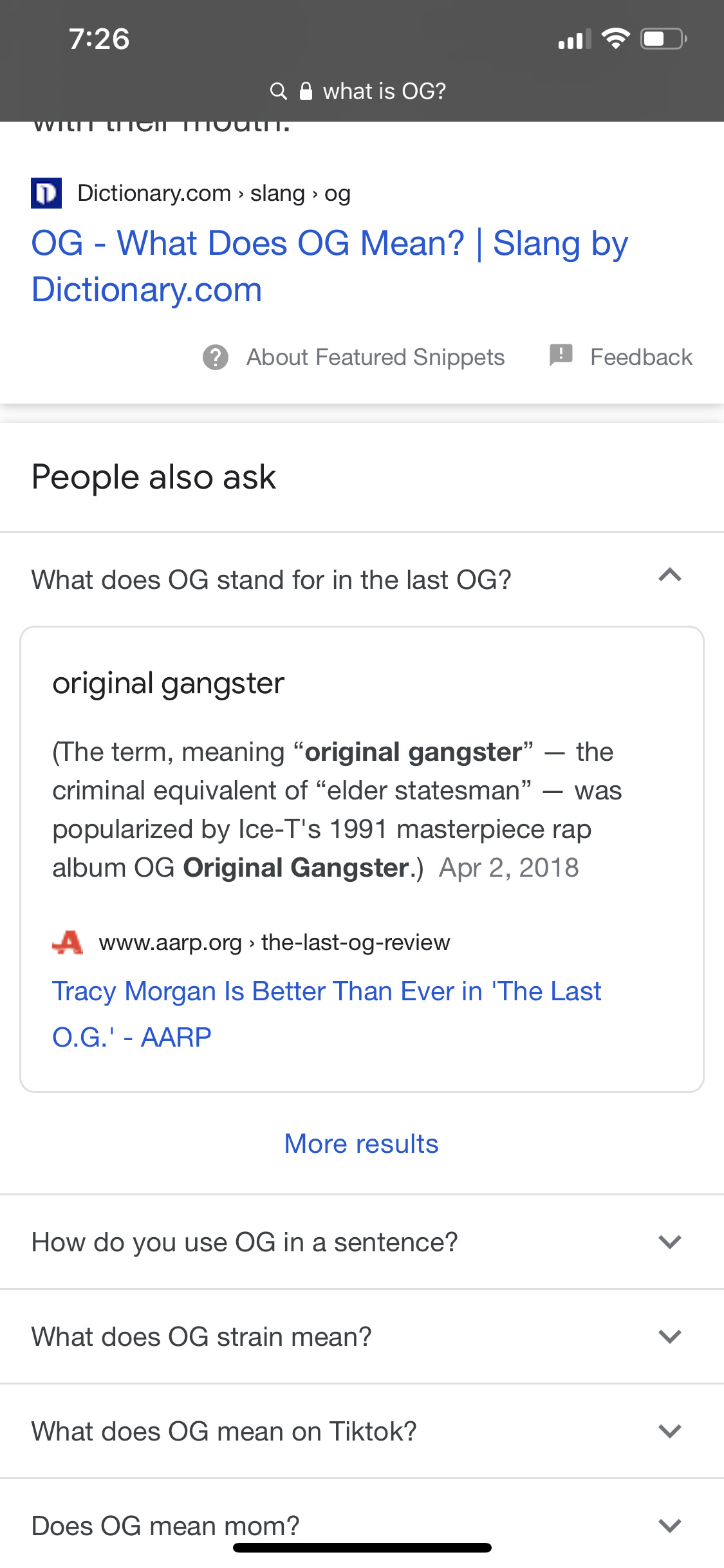Tap the Wi-Fi status icon
Image resolution: width=724 pixels, height=1568 pixels.
(x=616, y=39)
